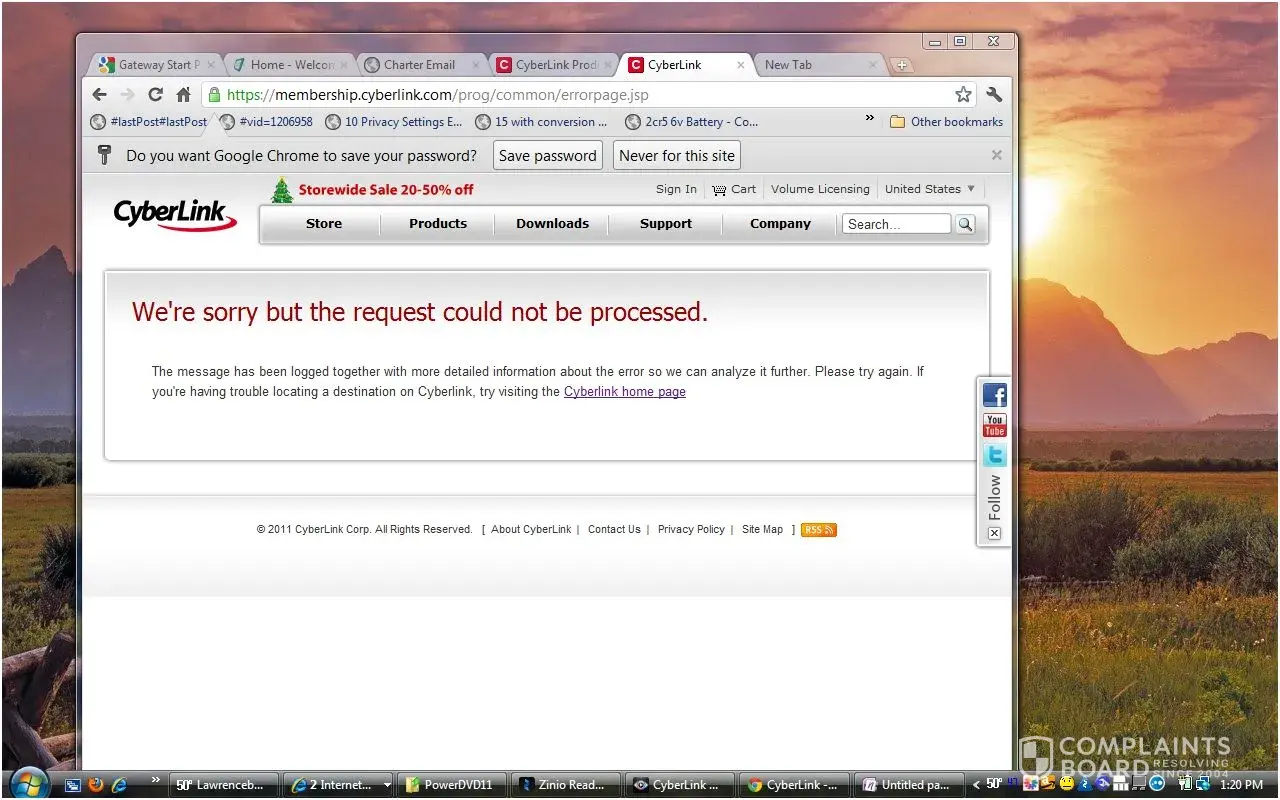This screenshot has height=800, width=1280.
Task: Open the Products menu on CyberLink
Action: click(x=437, y=224)
